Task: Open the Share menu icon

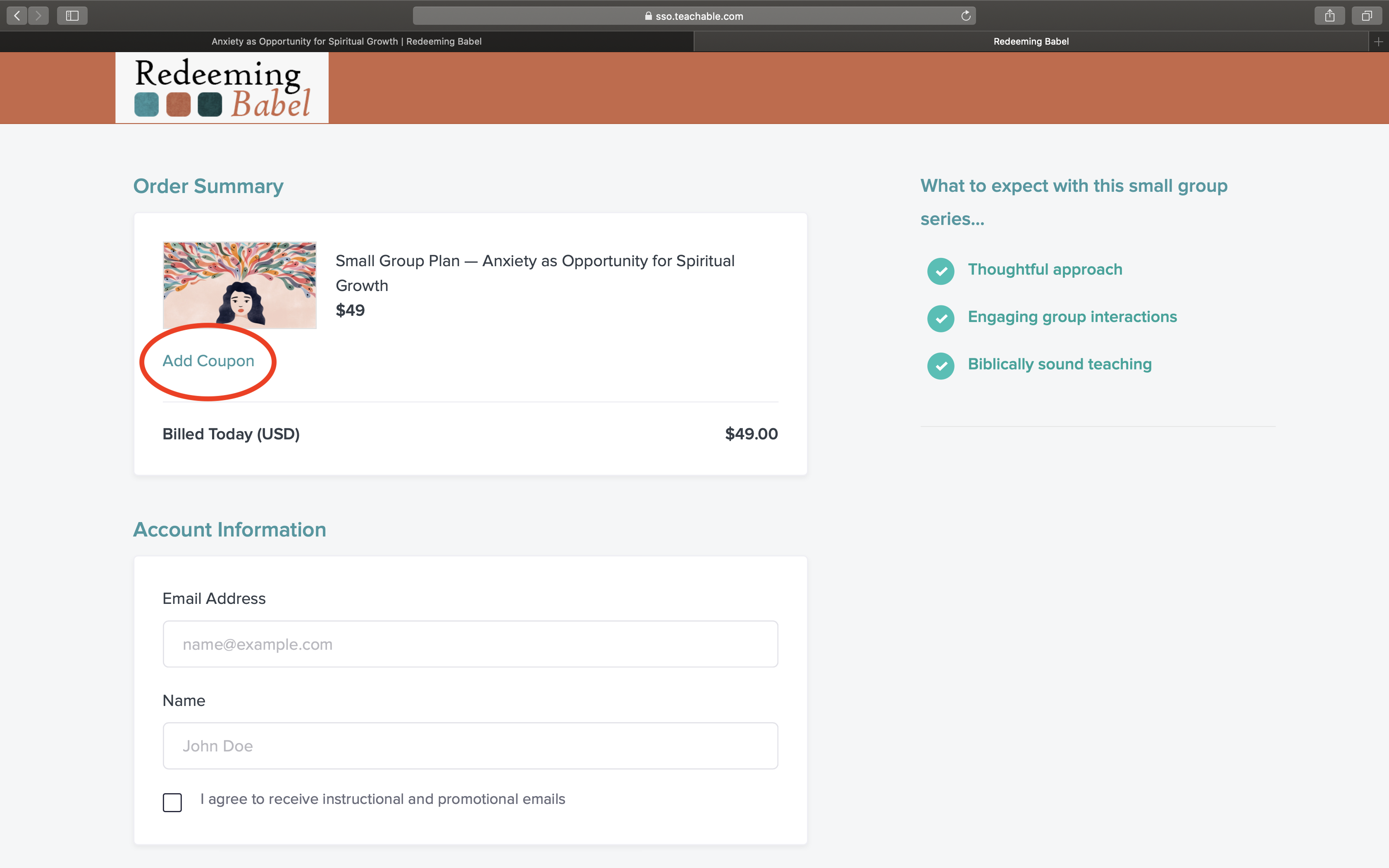Action: tap(1329, 16)
